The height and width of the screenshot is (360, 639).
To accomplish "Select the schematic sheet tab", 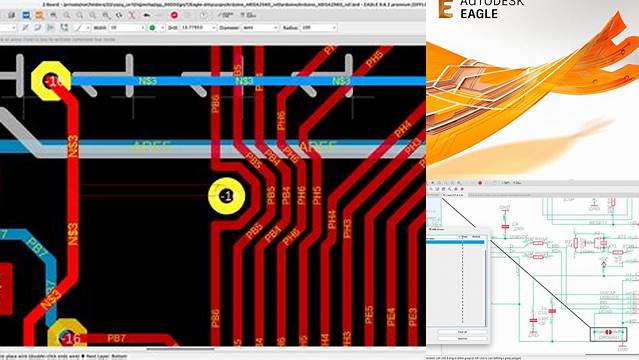I will 452,195.
